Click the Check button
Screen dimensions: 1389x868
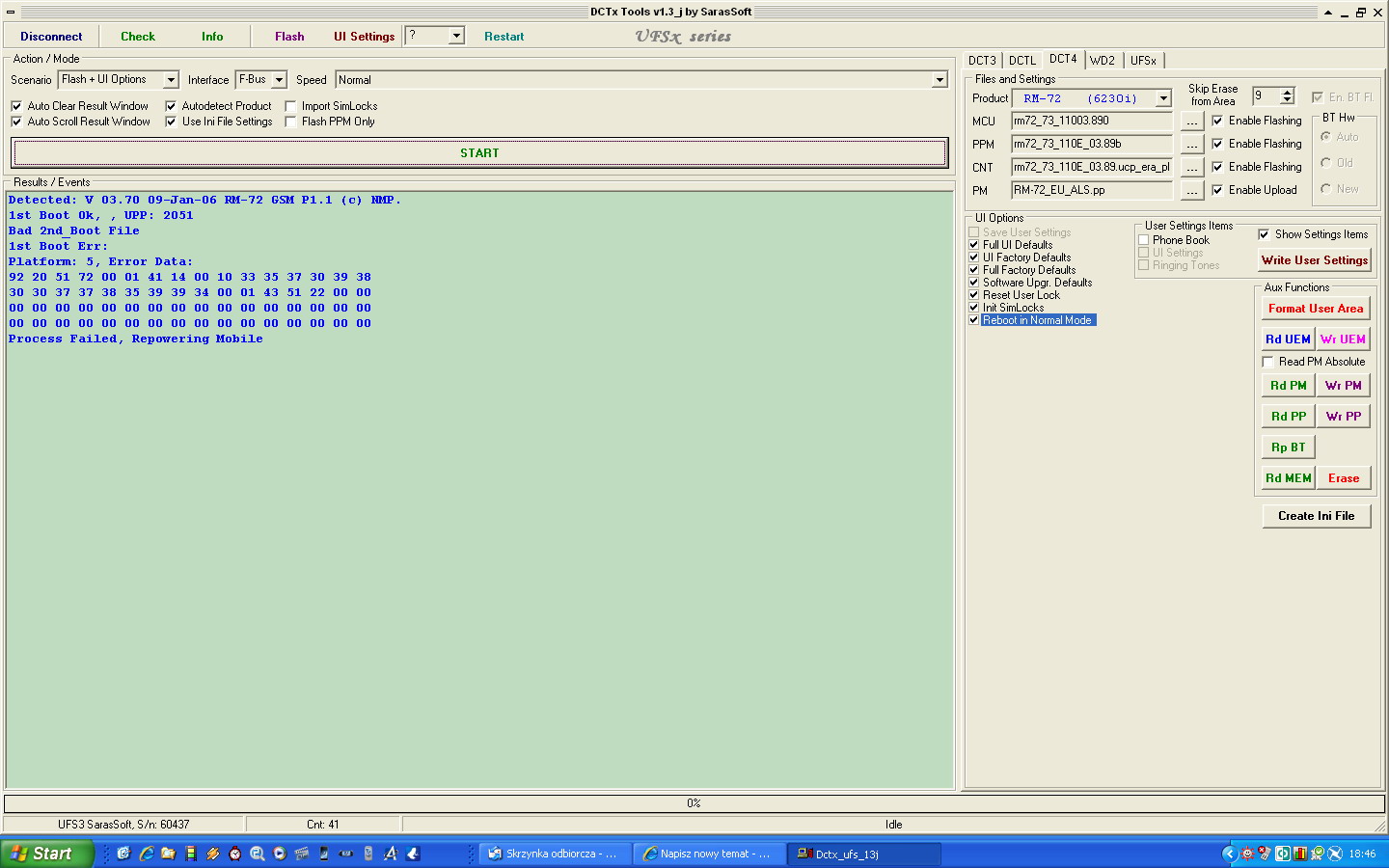[x=138, y=37]
